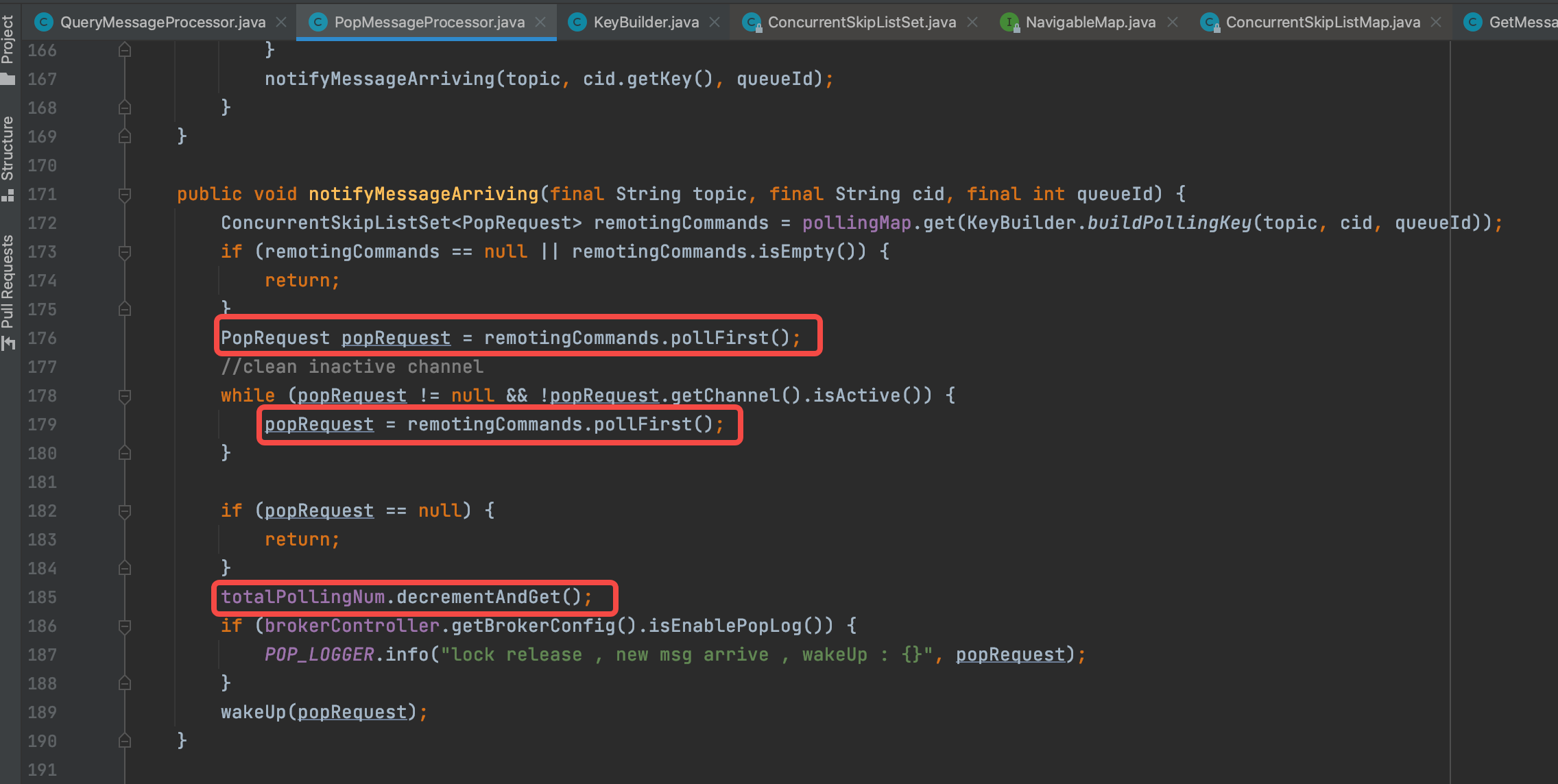Image resolution: width=1558 pixels, height=784 pixels.
Task: Close the ConcurrentSkipListMap.java tab
Action: click(1435, 22)
